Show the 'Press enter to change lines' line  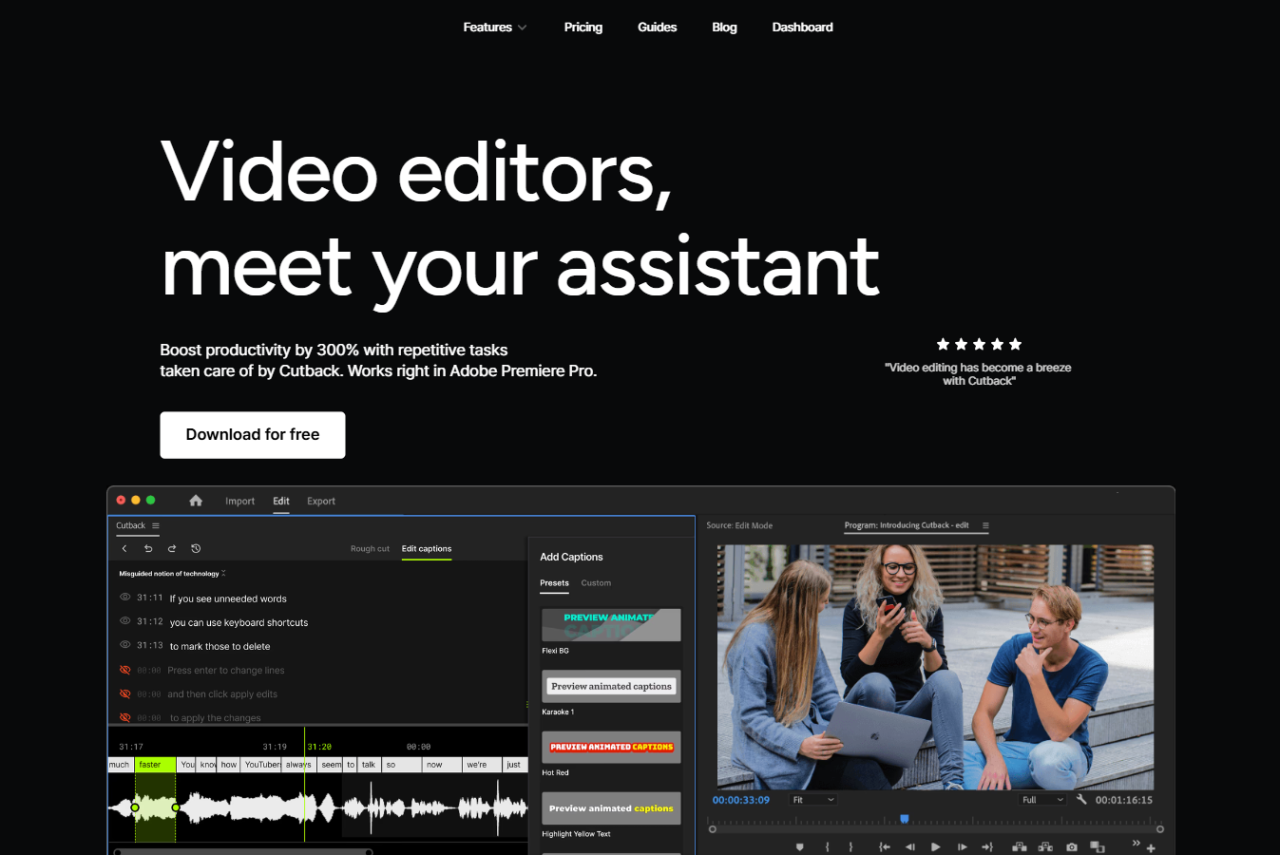point(125,670)
